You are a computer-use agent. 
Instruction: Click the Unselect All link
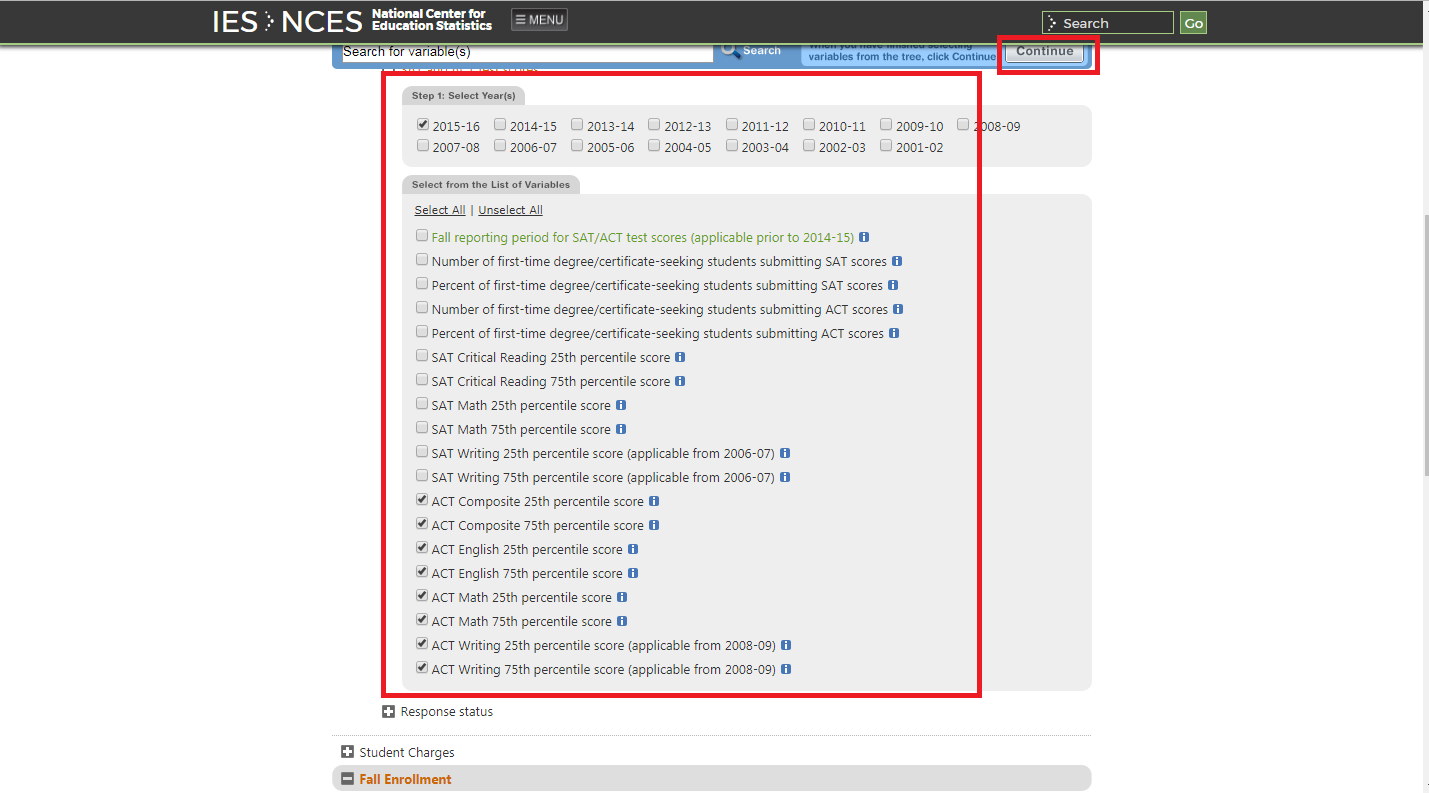point(510,209)
